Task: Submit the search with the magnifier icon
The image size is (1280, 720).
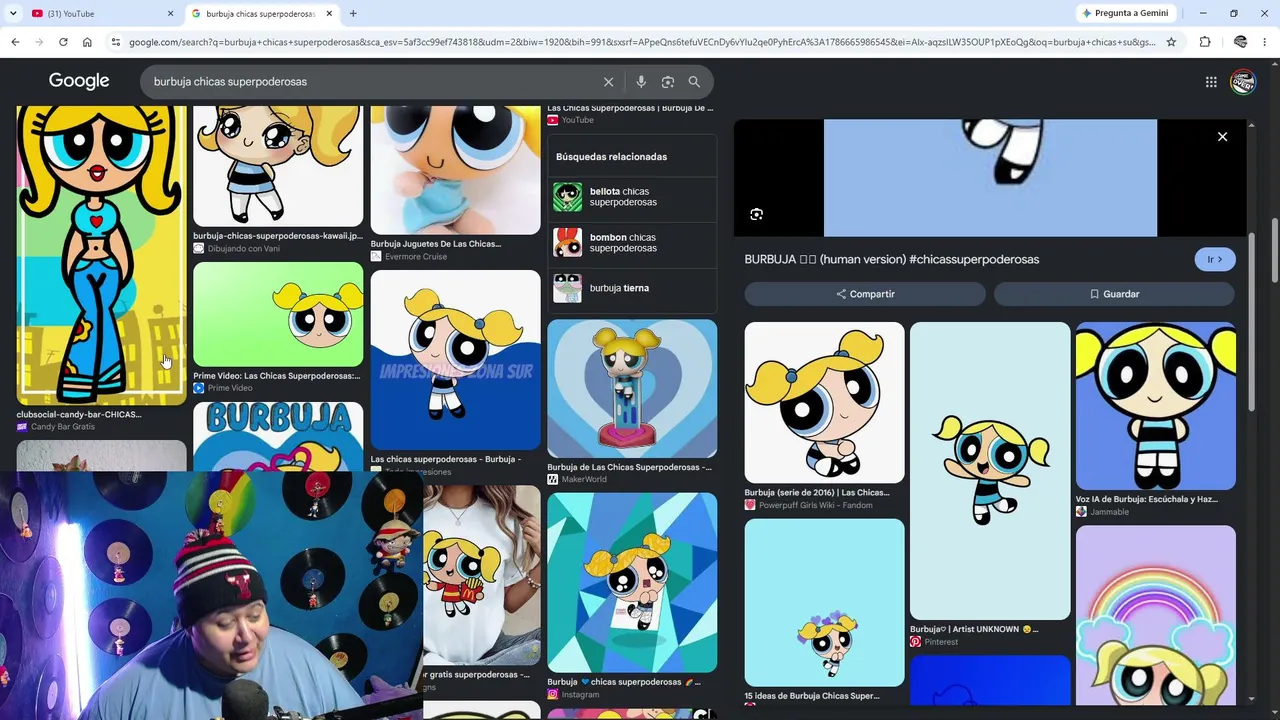Action: [x=694, y=82]
